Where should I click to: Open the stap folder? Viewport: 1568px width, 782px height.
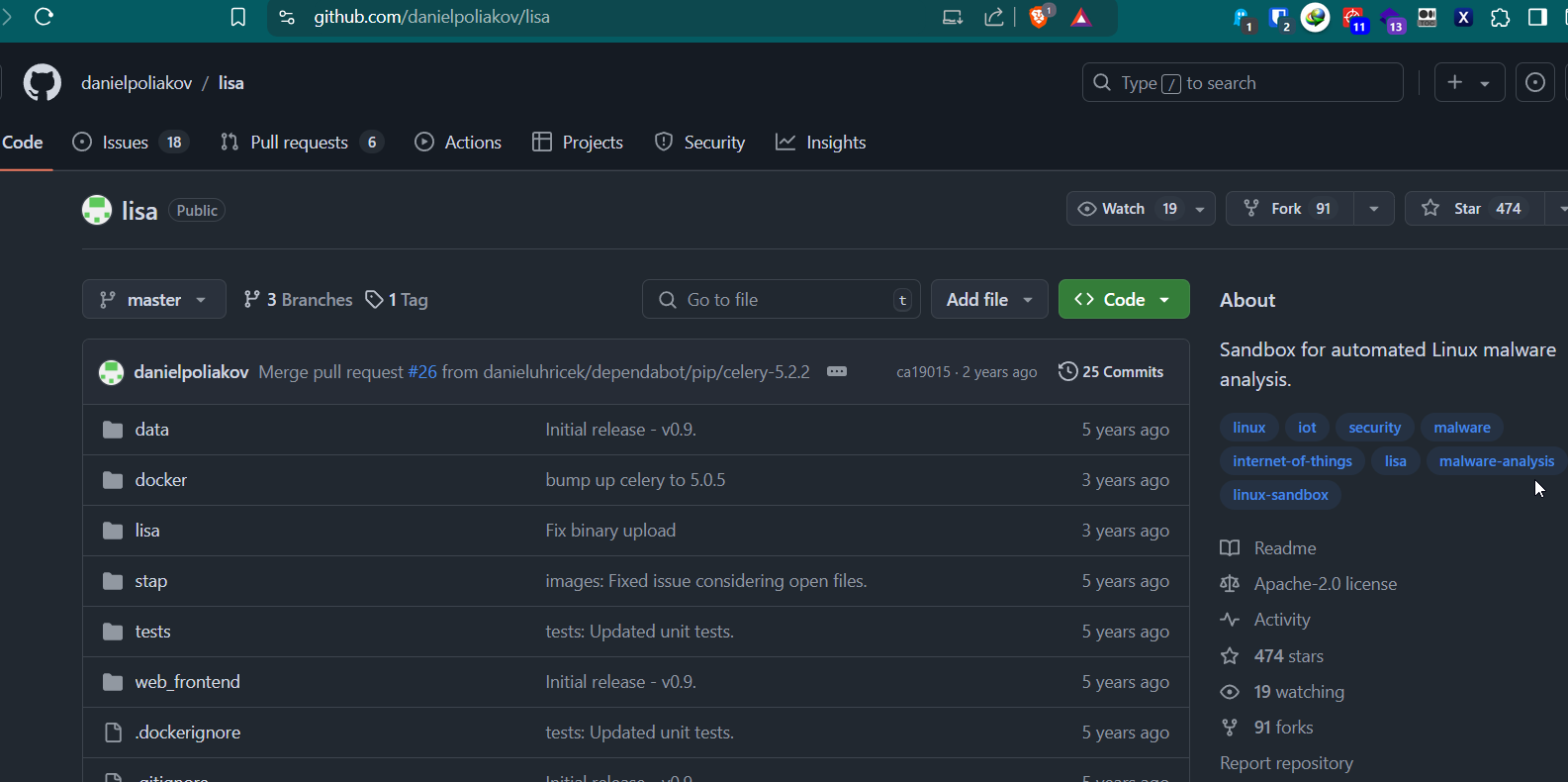[151, 581]
